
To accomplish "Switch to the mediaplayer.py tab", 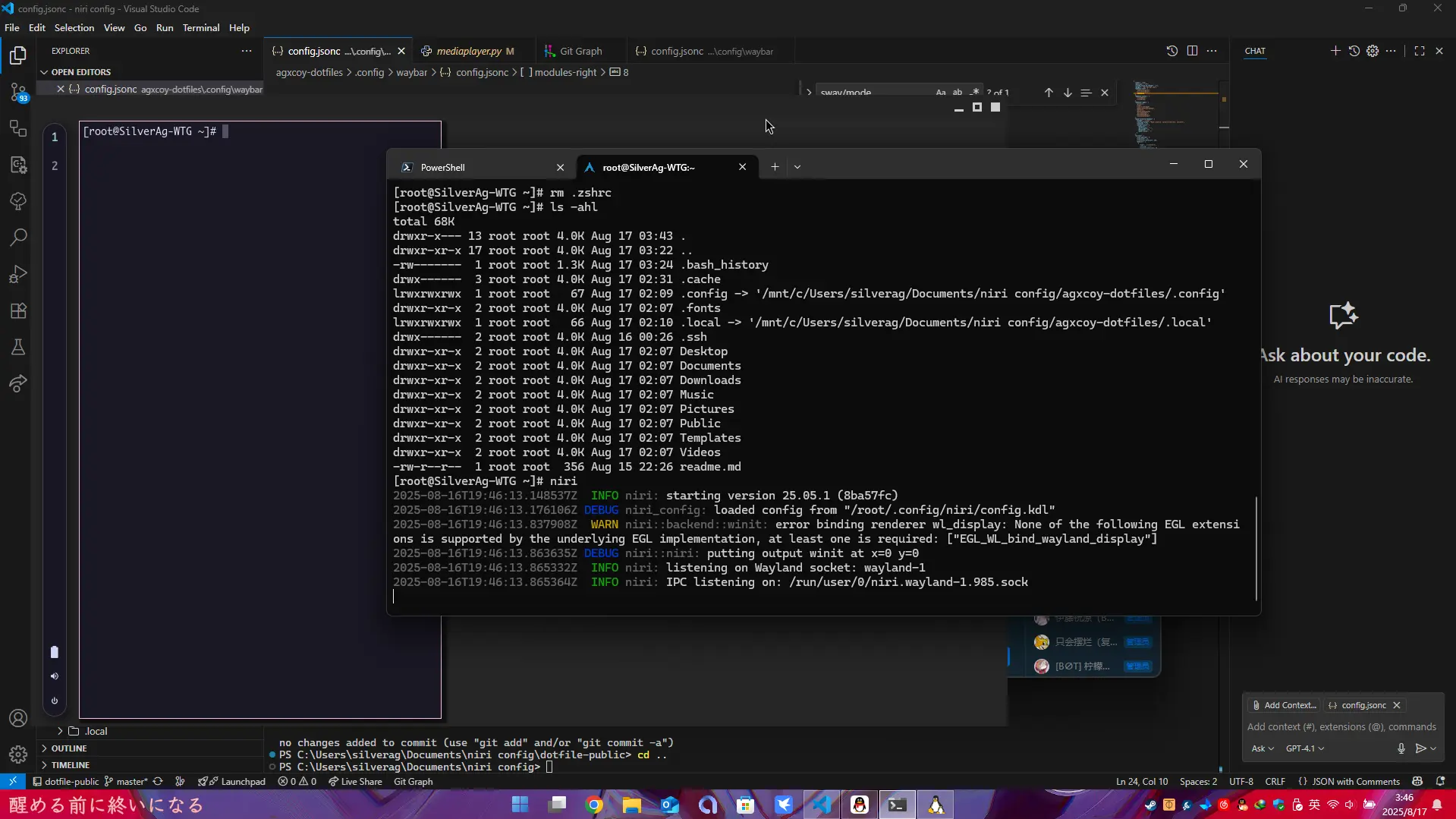I will tap(468, 52).
